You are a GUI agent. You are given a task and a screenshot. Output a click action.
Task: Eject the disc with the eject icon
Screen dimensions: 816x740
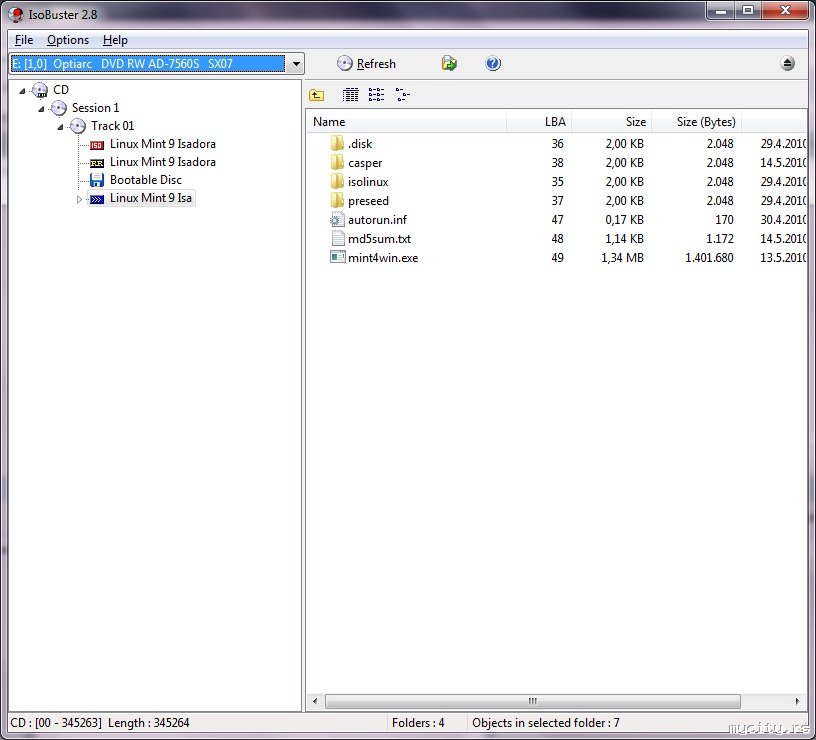787,63
